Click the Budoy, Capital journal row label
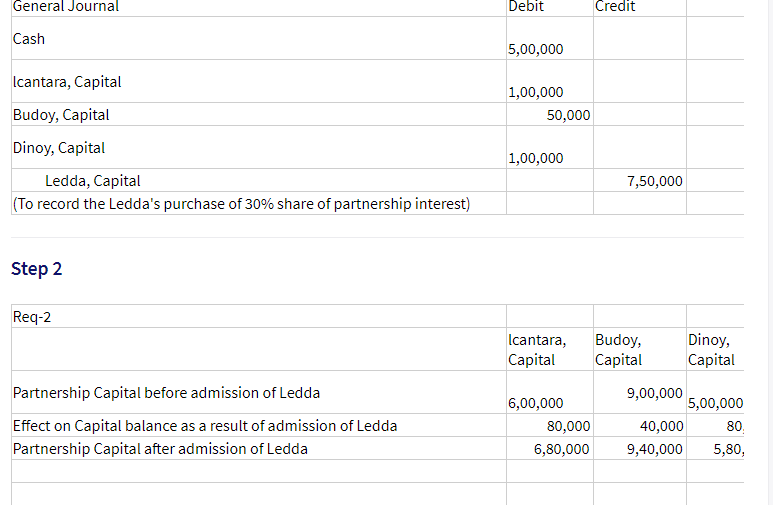Image resolution: width=773 pixels, height=505 pixels. [61, 115]
